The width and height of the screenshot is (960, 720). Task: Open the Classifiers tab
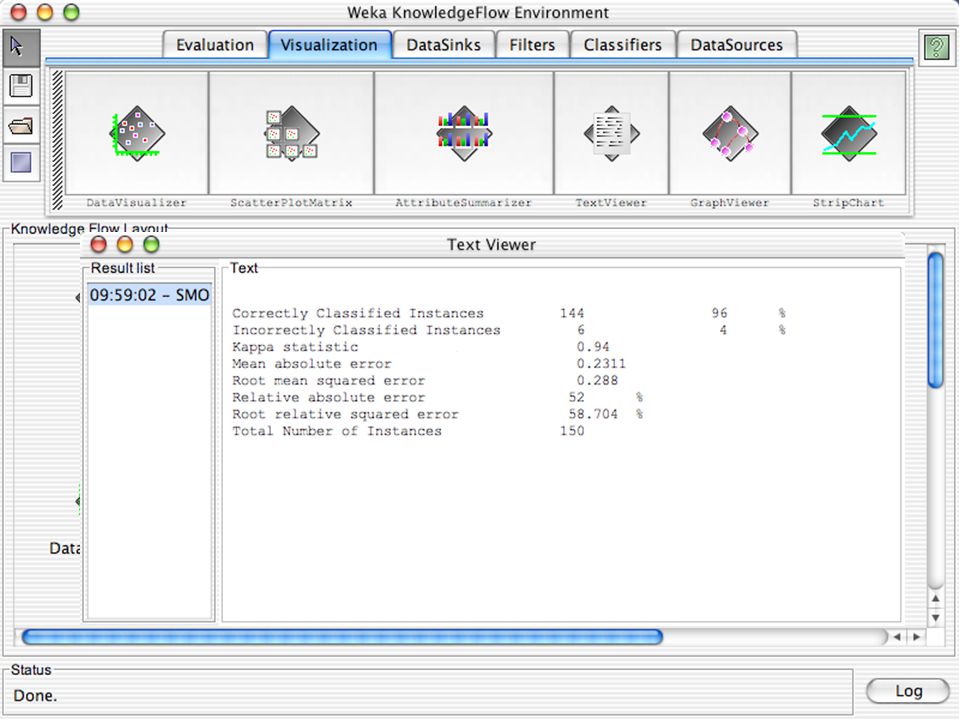(623, 45)
